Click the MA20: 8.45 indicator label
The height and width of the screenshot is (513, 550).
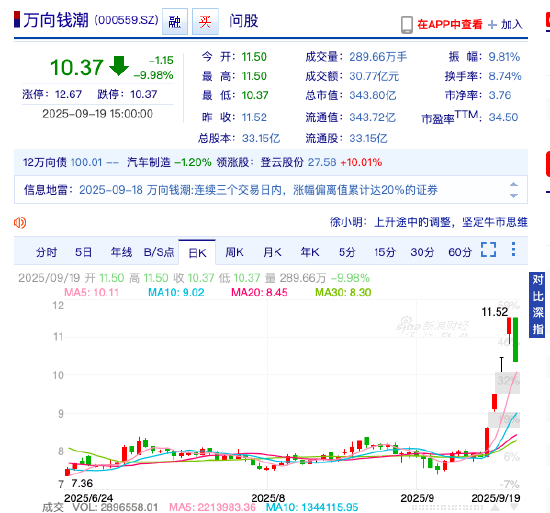(259, 292)
